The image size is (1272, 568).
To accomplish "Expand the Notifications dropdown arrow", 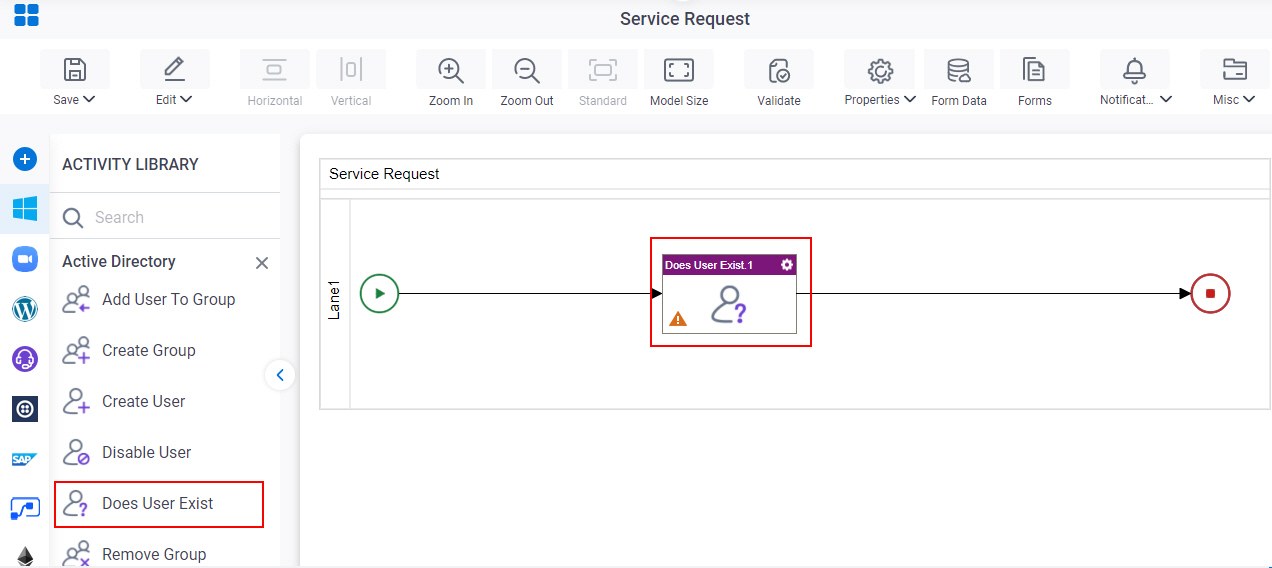I will point(1166,99).
